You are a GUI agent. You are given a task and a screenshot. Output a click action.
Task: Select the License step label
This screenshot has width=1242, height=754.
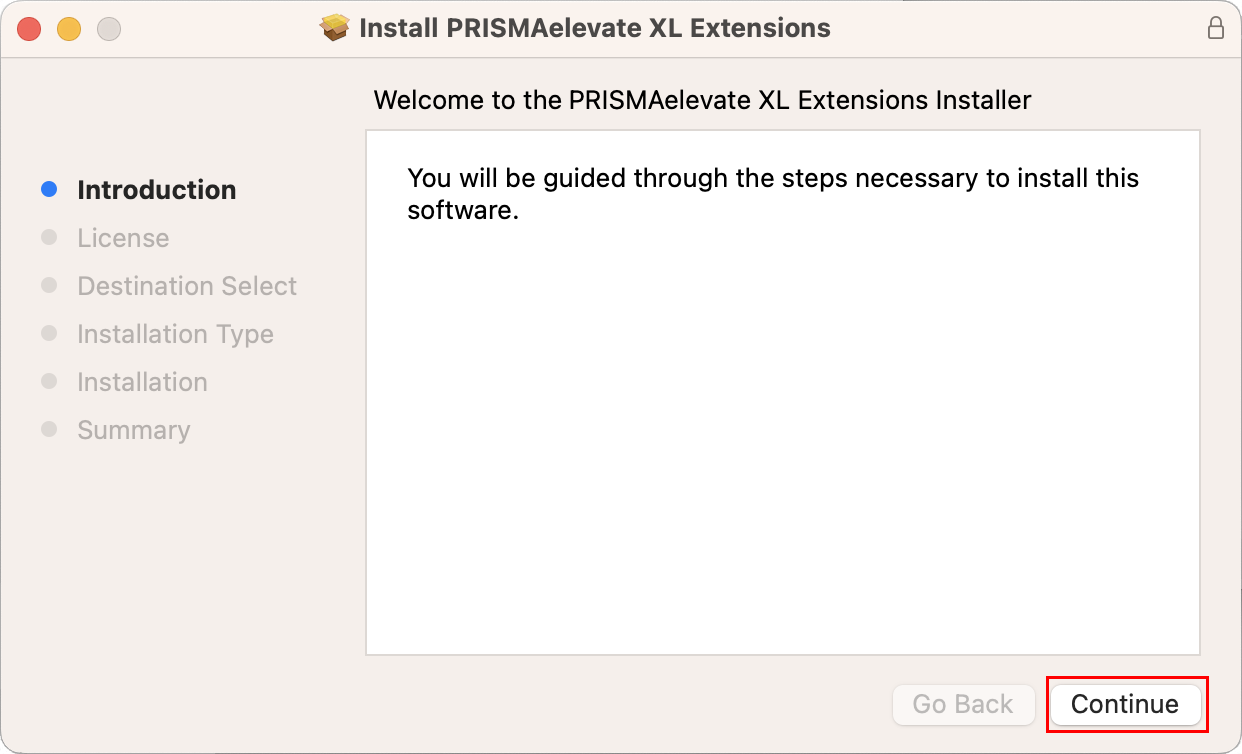click(123, 238)
